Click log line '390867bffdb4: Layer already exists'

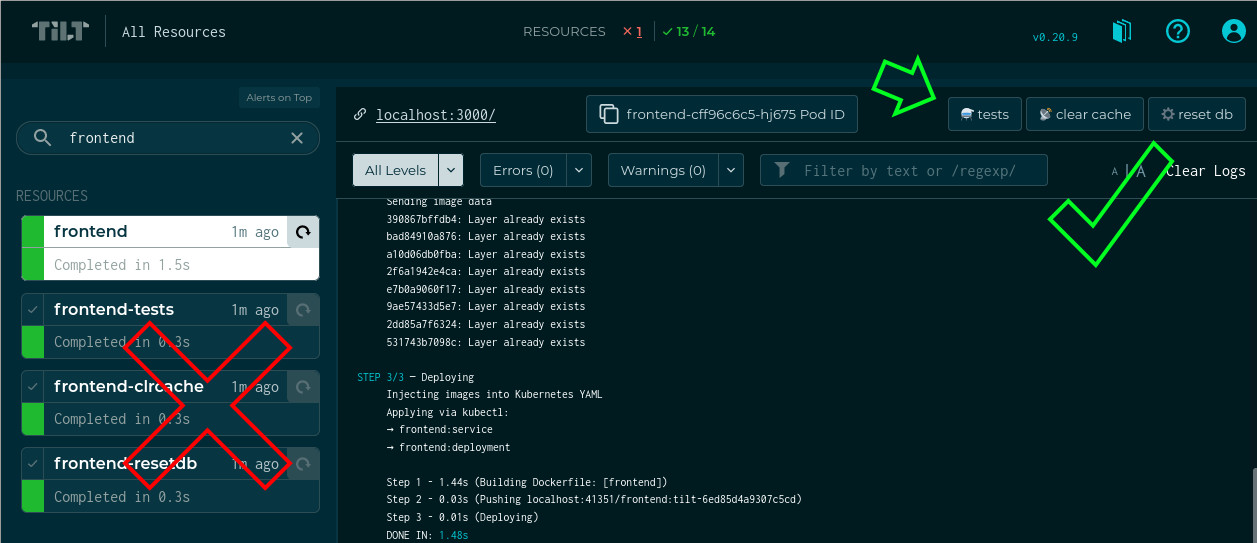point(486,219)
